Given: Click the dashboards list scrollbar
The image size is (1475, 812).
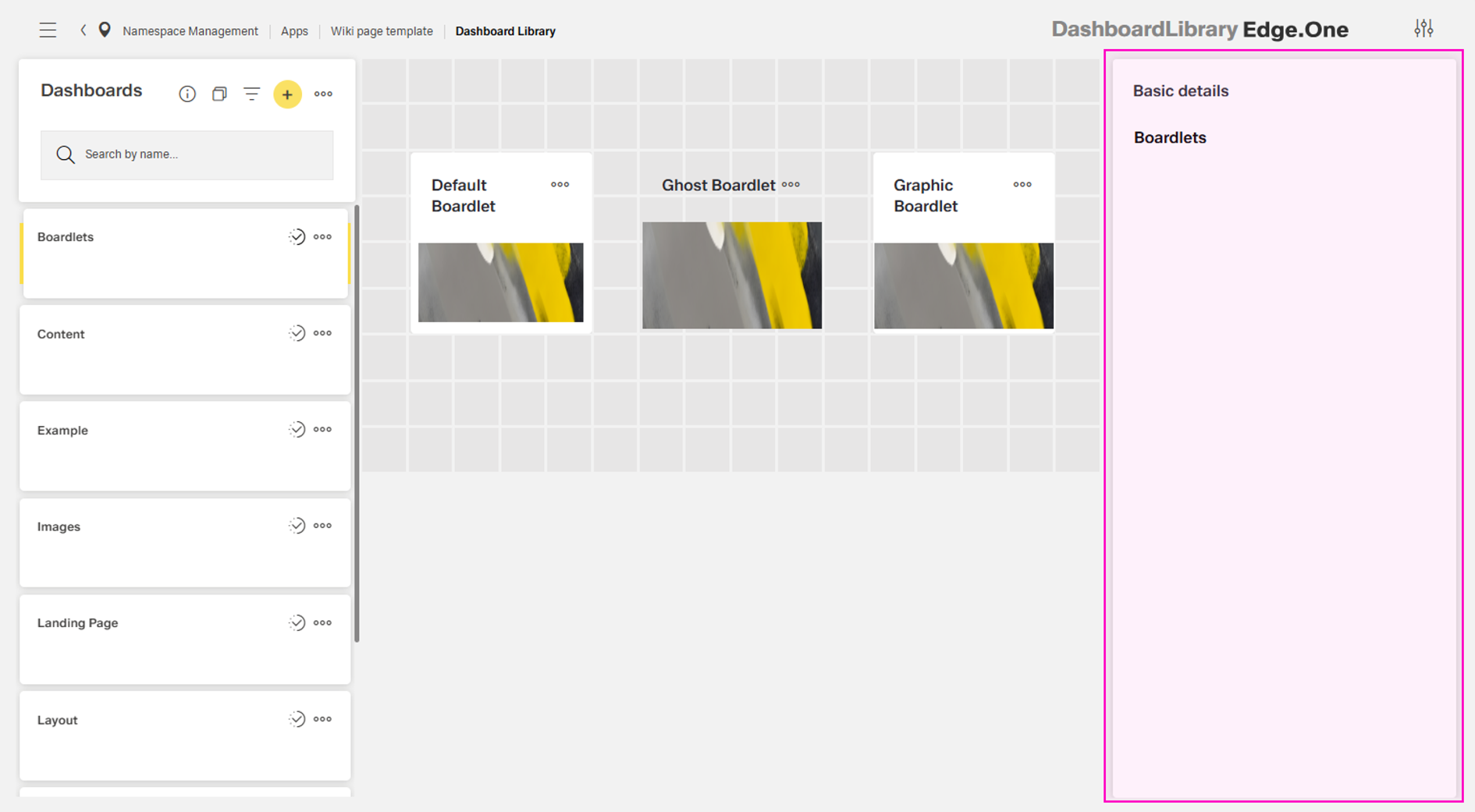Looking at the screenshot, I should (x=357, y=421).
